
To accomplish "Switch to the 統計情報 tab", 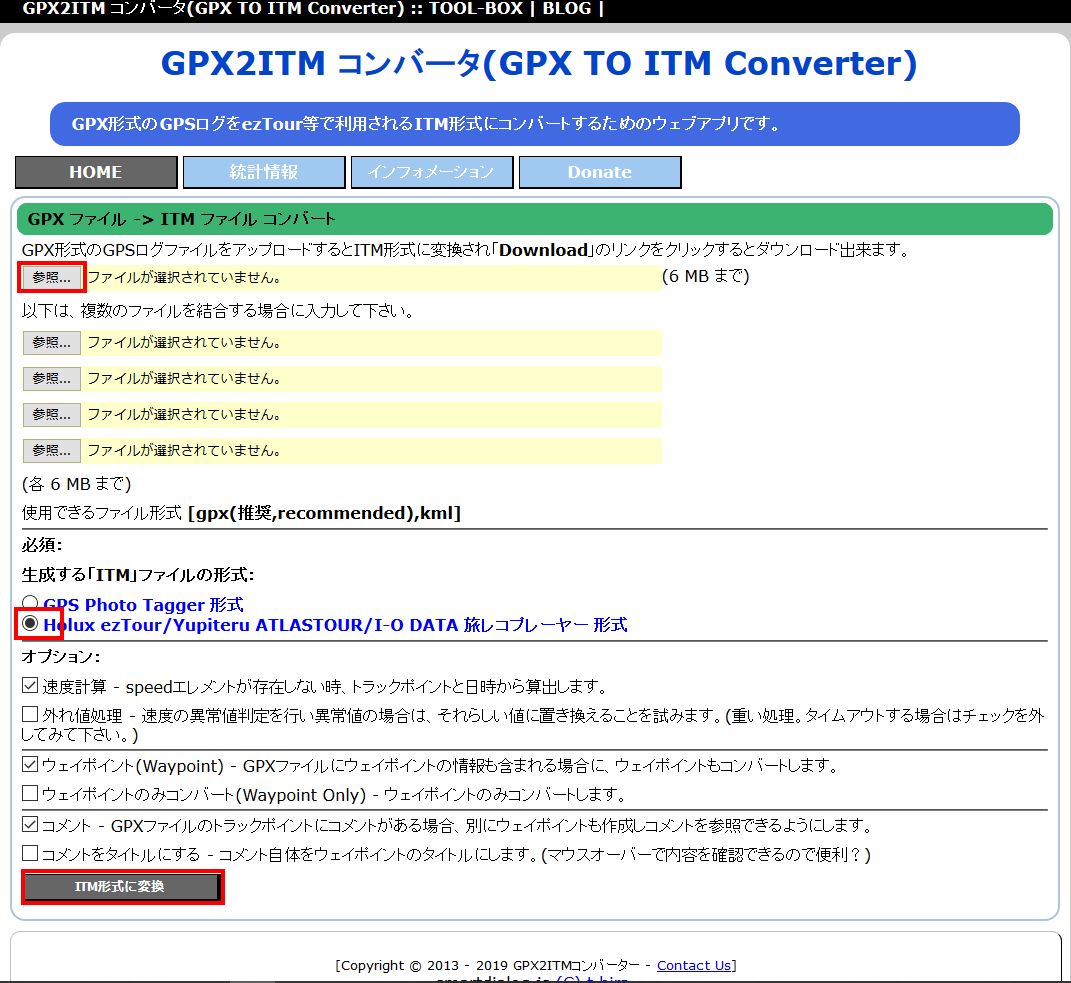I will coord(264,172).
